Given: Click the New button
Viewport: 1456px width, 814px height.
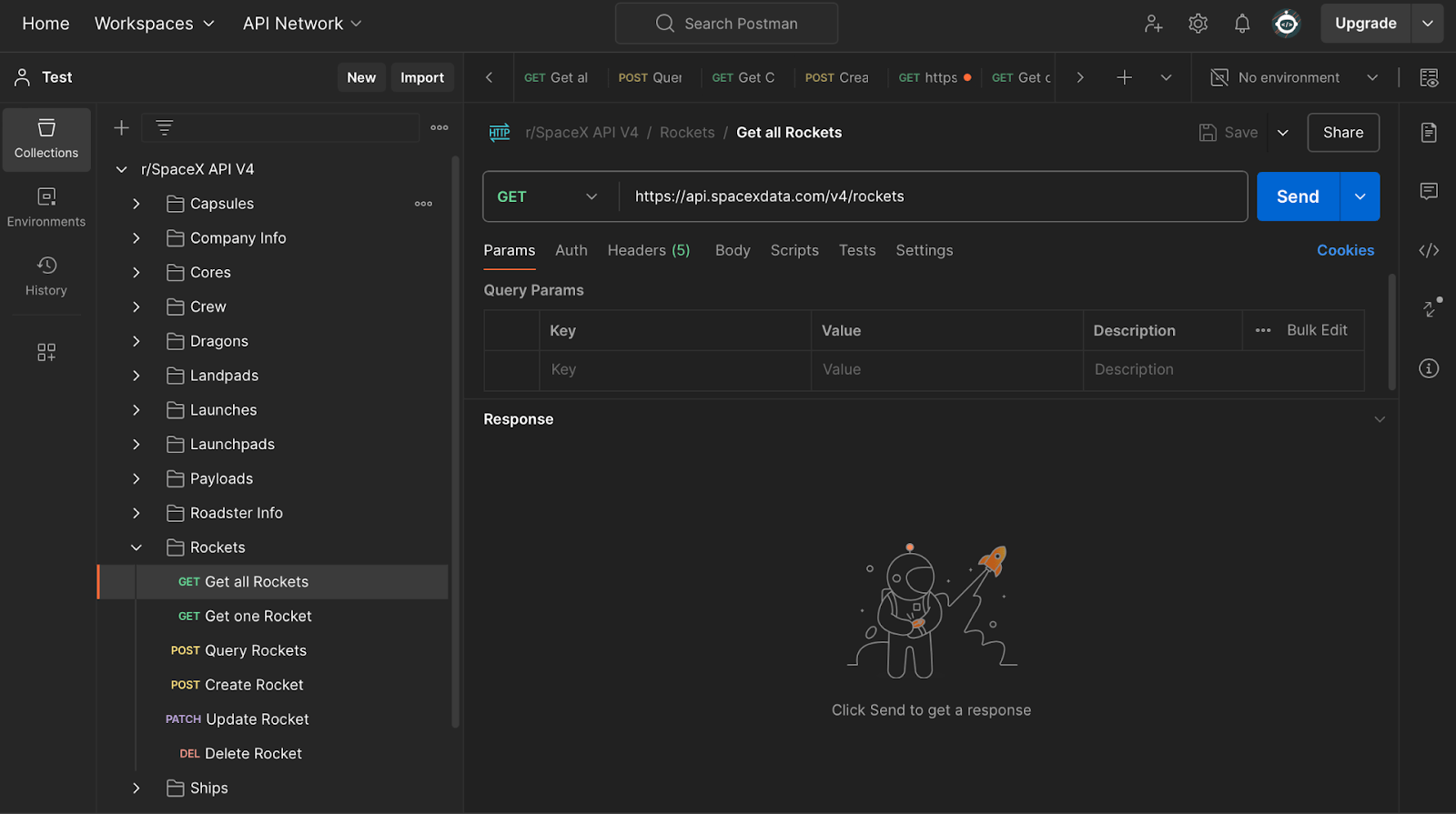Looking at the screenshot, I should tap(361, 77).
